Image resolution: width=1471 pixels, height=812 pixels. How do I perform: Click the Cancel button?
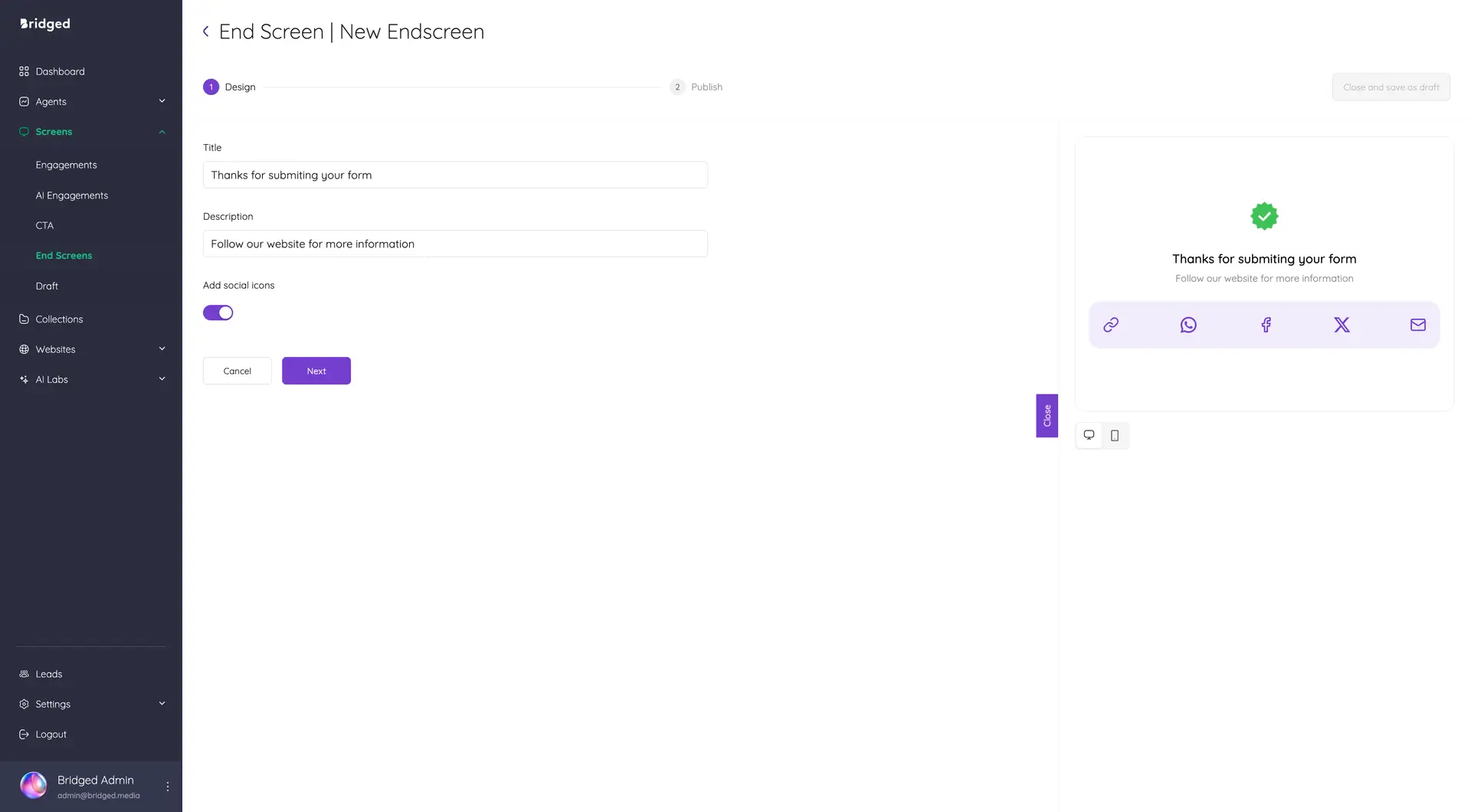coord(237,371)
